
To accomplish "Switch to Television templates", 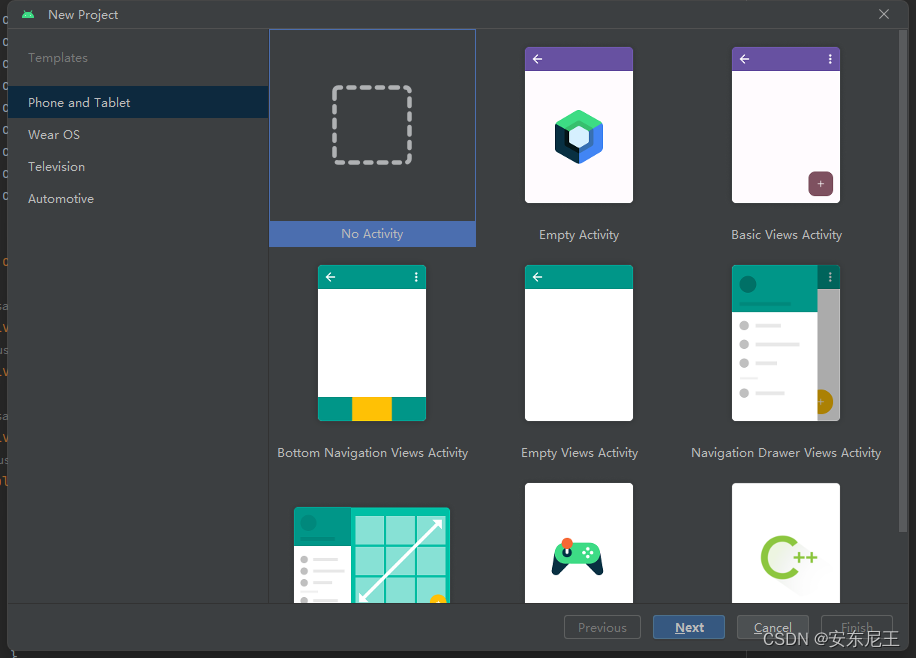I will click(x=138, y=167).
